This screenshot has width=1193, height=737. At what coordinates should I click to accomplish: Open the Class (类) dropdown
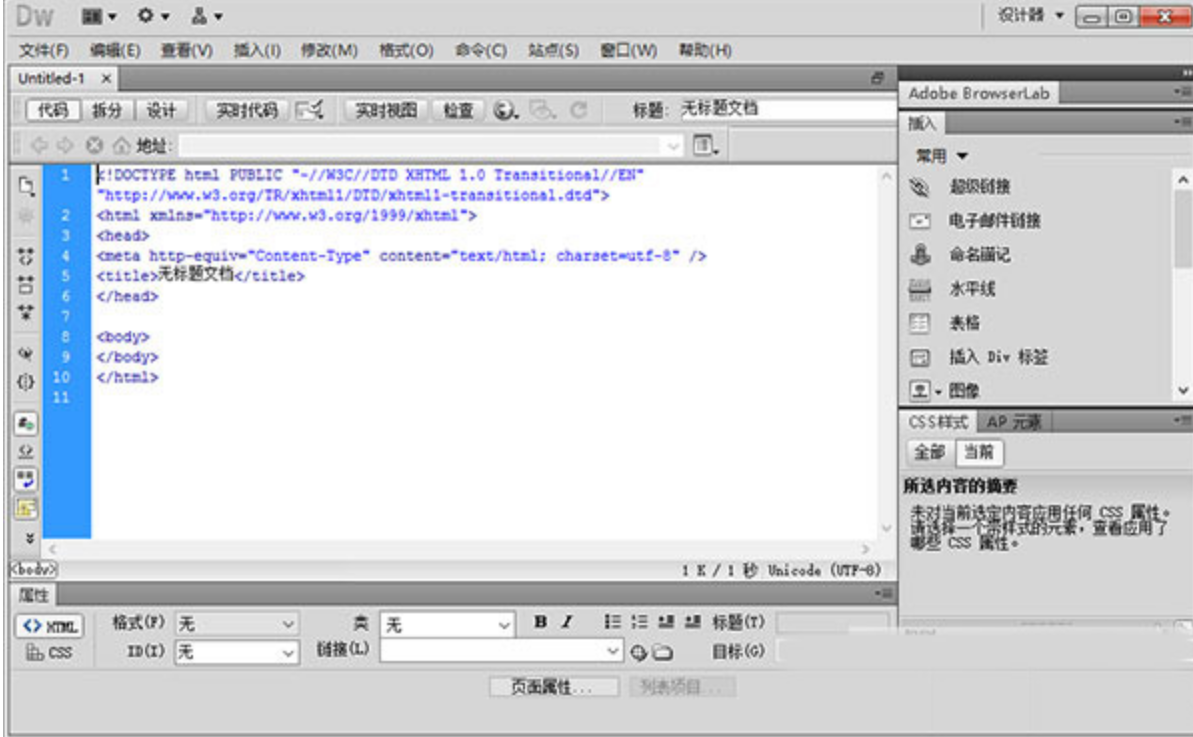click(447, 625)
